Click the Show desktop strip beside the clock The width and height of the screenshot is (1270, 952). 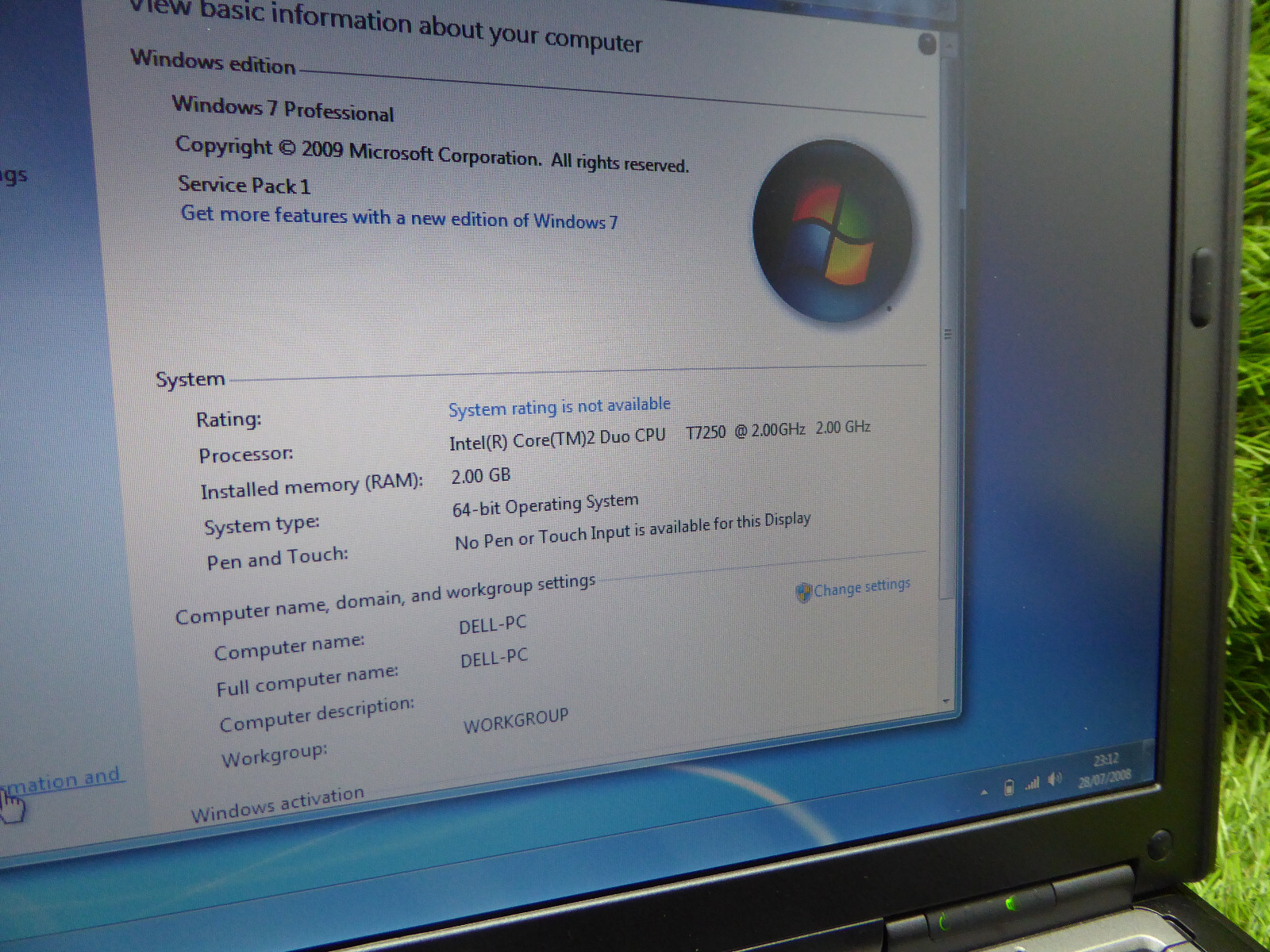click(x=1149, y=762)
